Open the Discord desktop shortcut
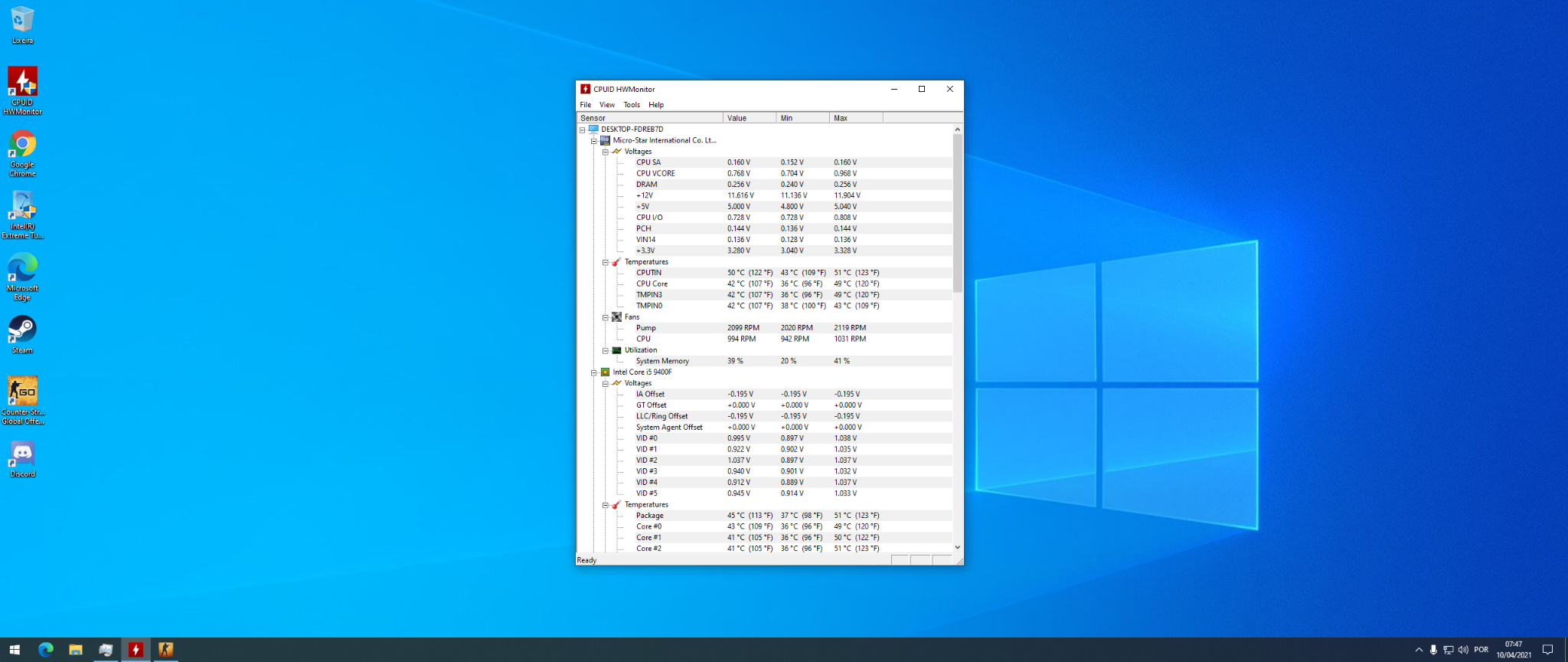Viewport: 1568px width, 662px height. coord(22,459)
